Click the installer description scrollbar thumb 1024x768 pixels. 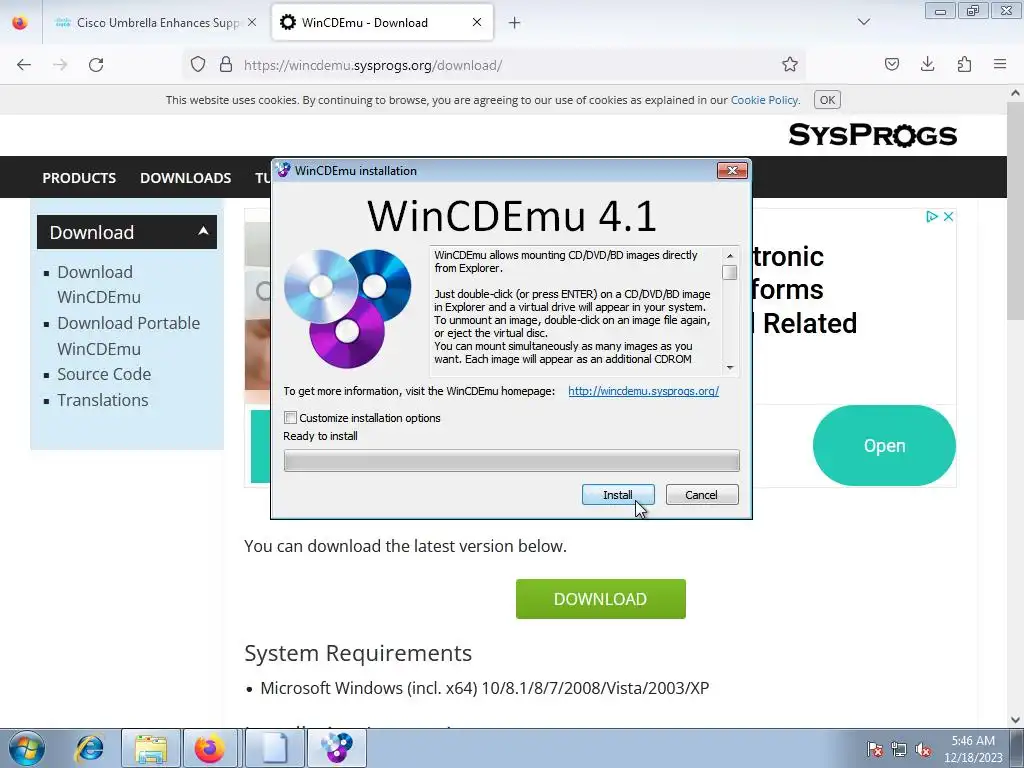coord(730,272)
